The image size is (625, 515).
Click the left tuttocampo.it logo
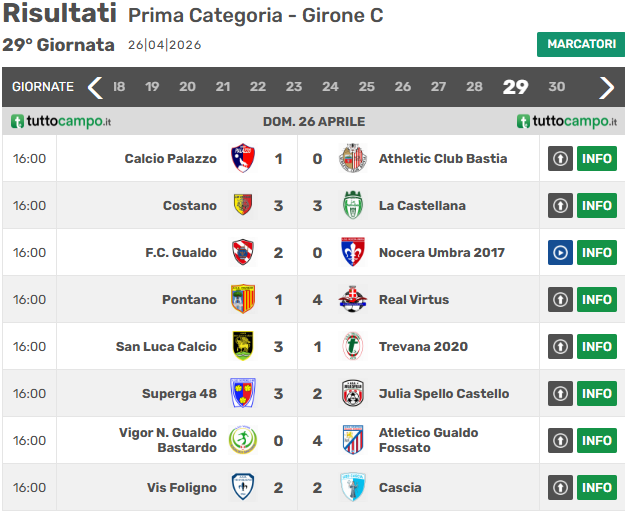61,121
